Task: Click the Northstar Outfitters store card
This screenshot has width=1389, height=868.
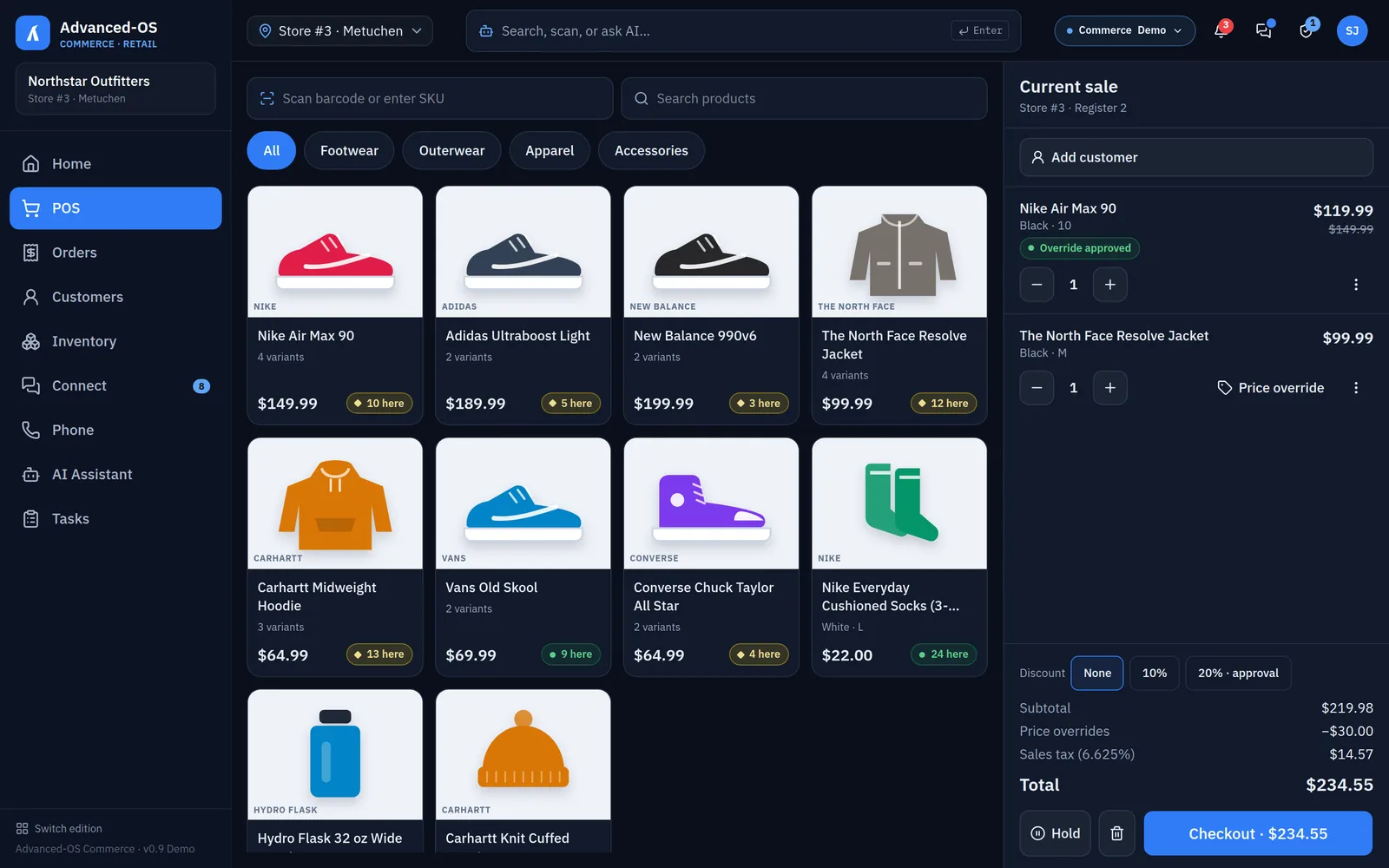Action: click(x=115, y=89)
